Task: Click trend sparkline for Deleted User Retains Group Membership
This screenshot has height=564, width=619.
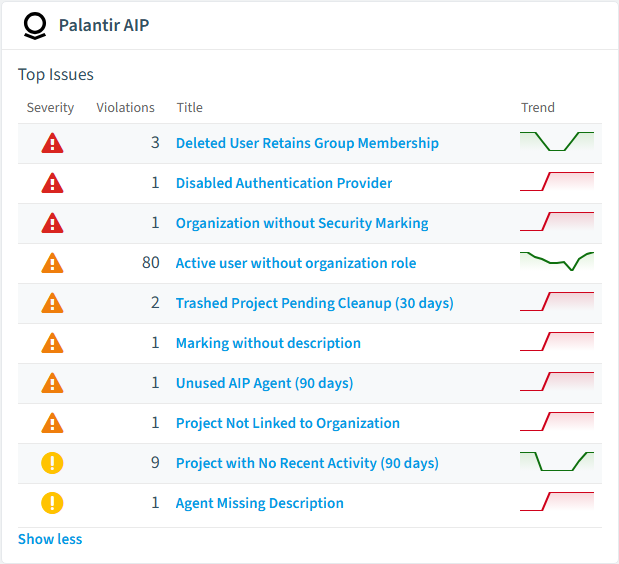Action: (557, 142)
